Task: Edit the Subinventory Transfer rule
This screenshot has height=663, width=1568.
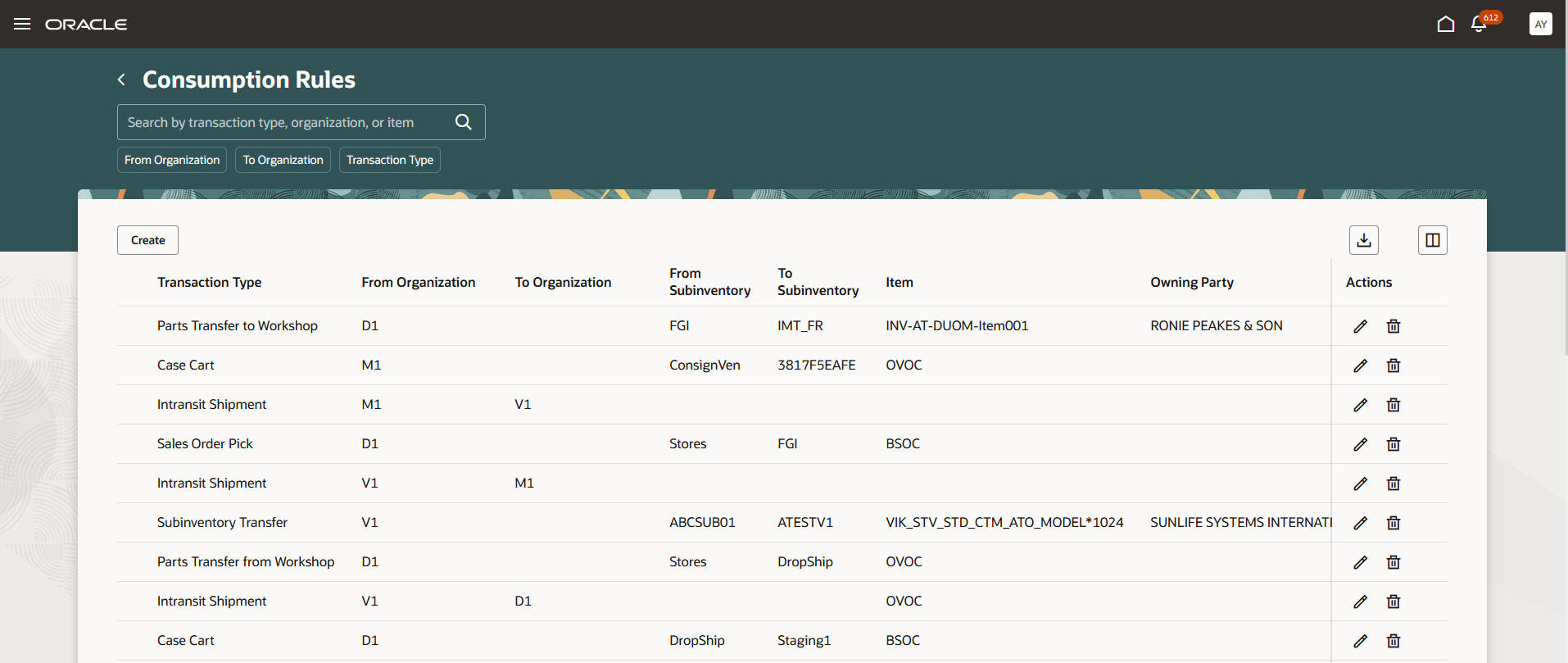Action: click(x=1361, y=523)
